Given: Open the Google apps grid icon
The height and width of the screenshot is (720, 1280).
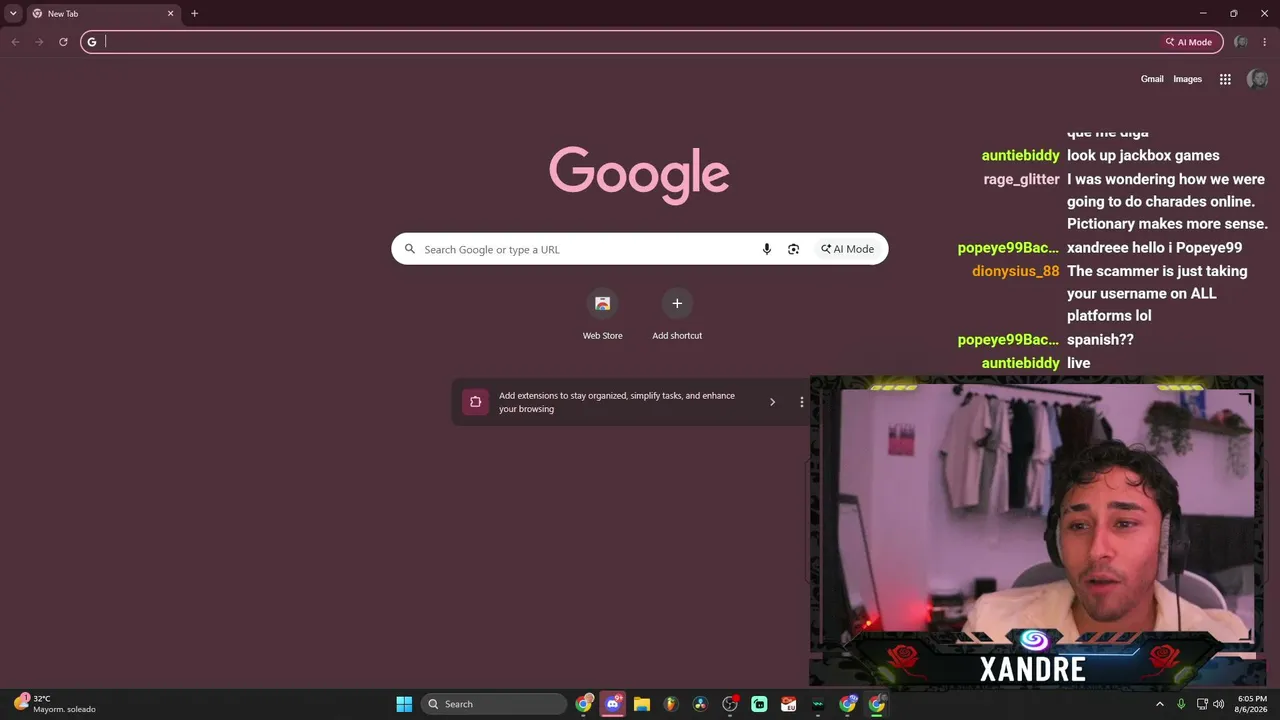Looking at the screenshot, I should point(1225,79).
